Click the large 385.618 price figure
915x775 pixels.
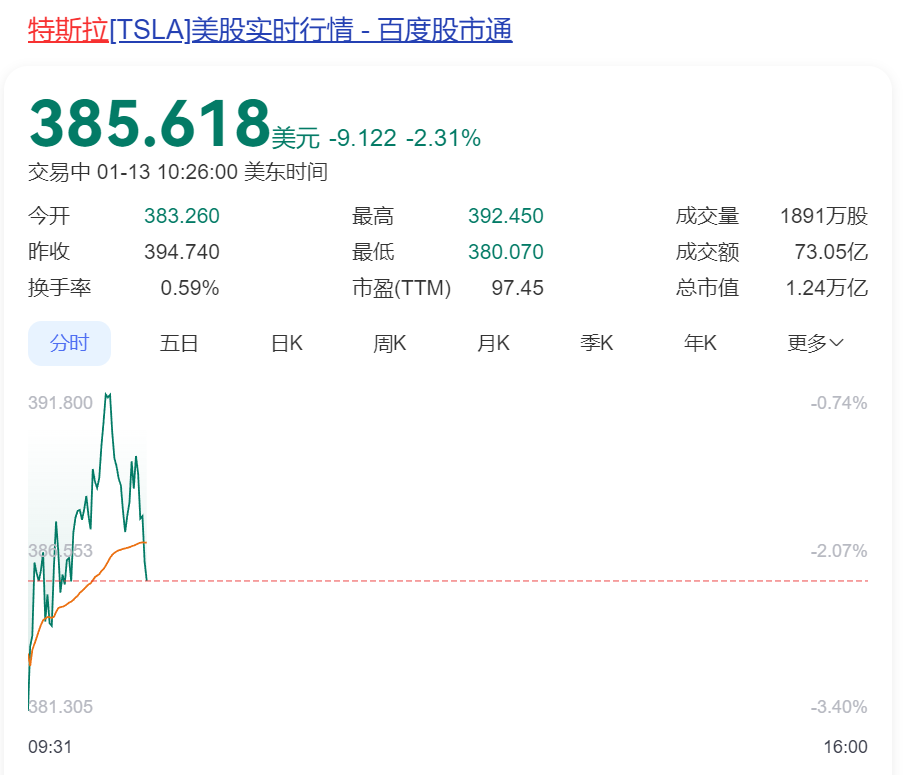click(x=150, y=124)
